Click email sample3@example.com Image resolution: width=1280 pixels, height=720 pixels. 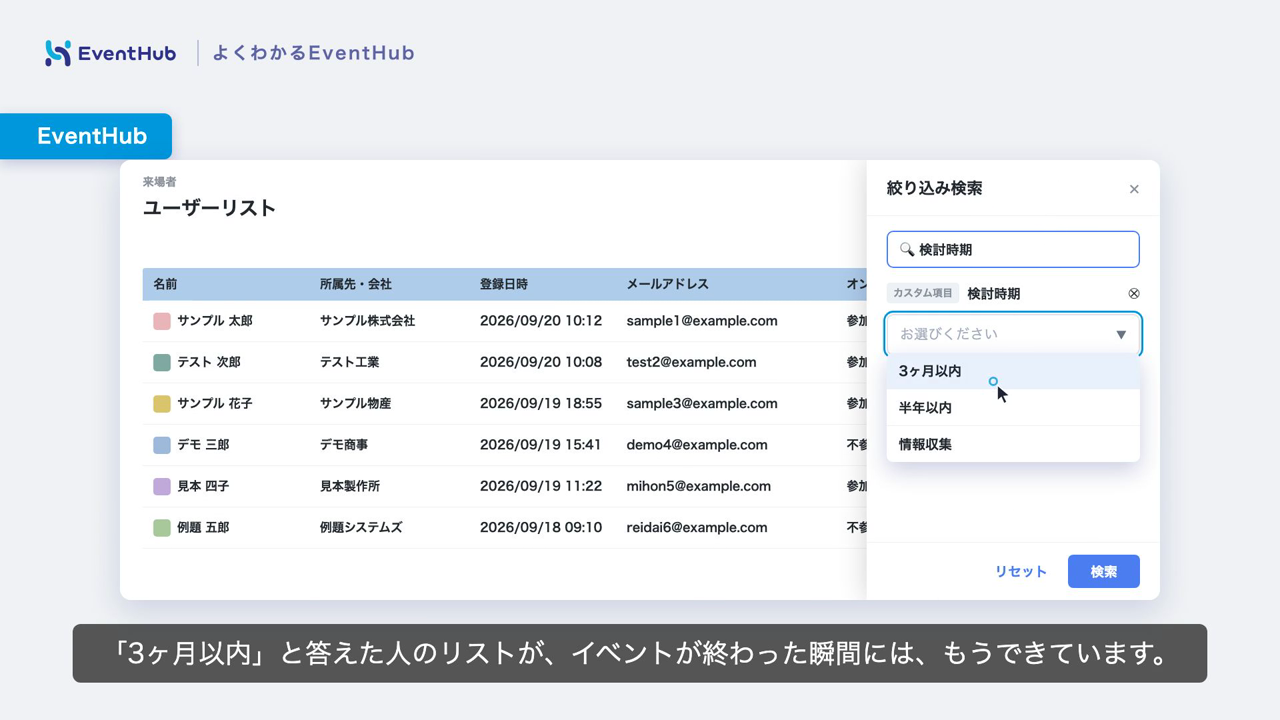[x=702, y=404]
